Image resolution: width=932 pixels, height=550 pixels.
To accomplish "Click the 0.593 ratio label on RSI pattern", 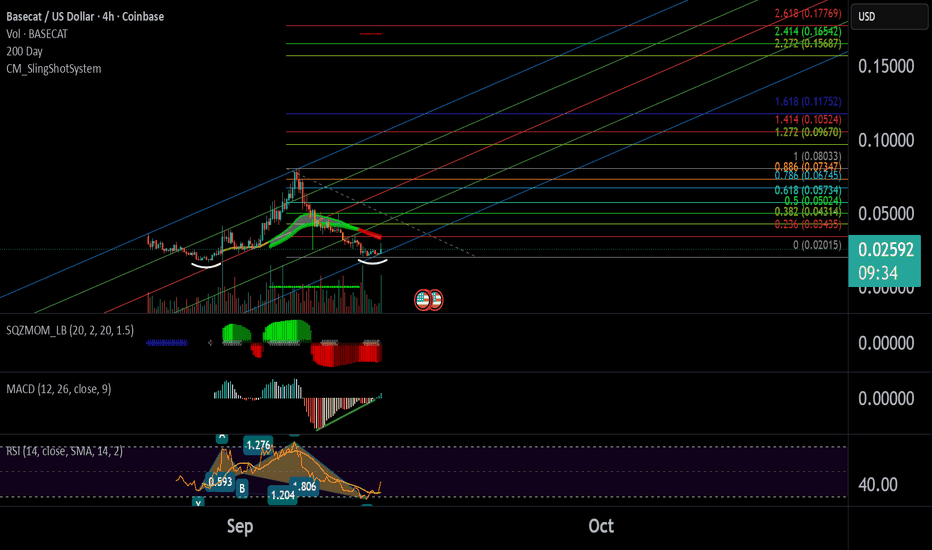I will coord(221,481).
